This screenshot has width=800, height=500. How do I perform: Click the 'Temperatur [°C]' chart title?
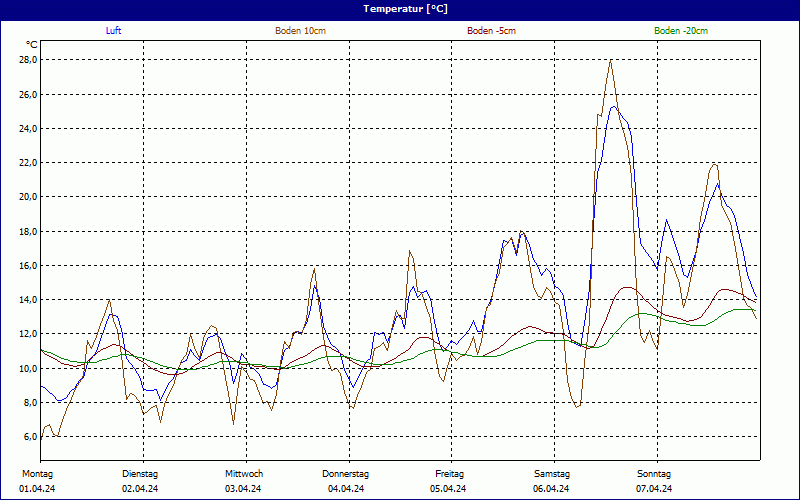click(x=405, y=9)
